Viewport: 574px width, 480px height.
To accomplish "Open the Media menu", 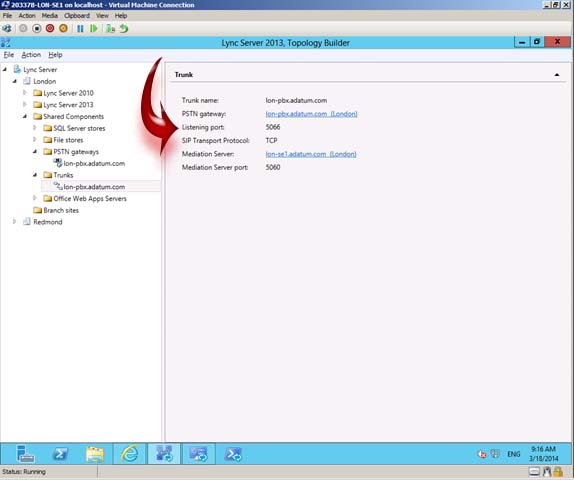I will (x=49, y=16).
